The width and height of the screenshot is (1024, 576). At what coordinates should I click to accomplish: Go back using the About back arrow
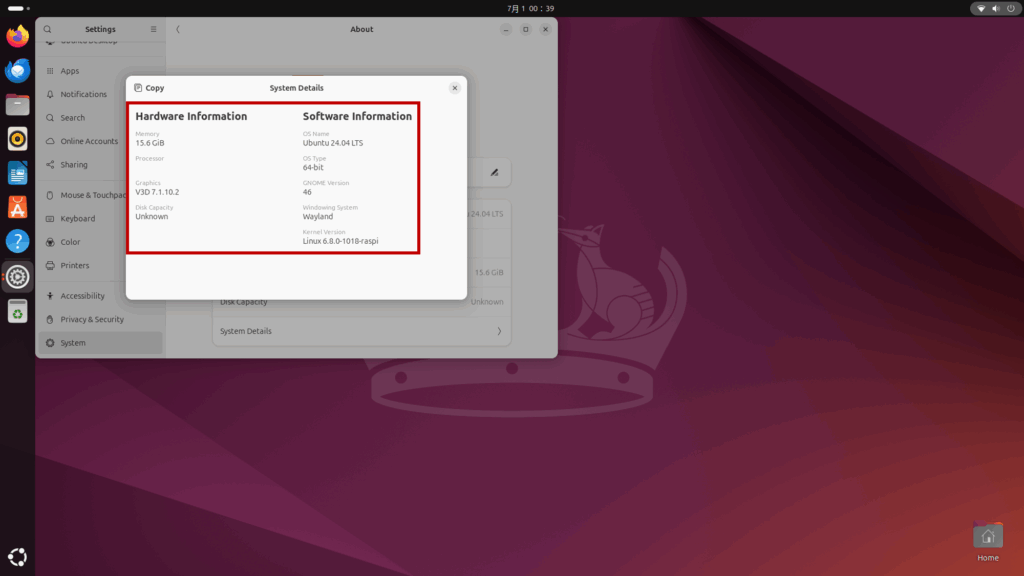tap(178, 30)
